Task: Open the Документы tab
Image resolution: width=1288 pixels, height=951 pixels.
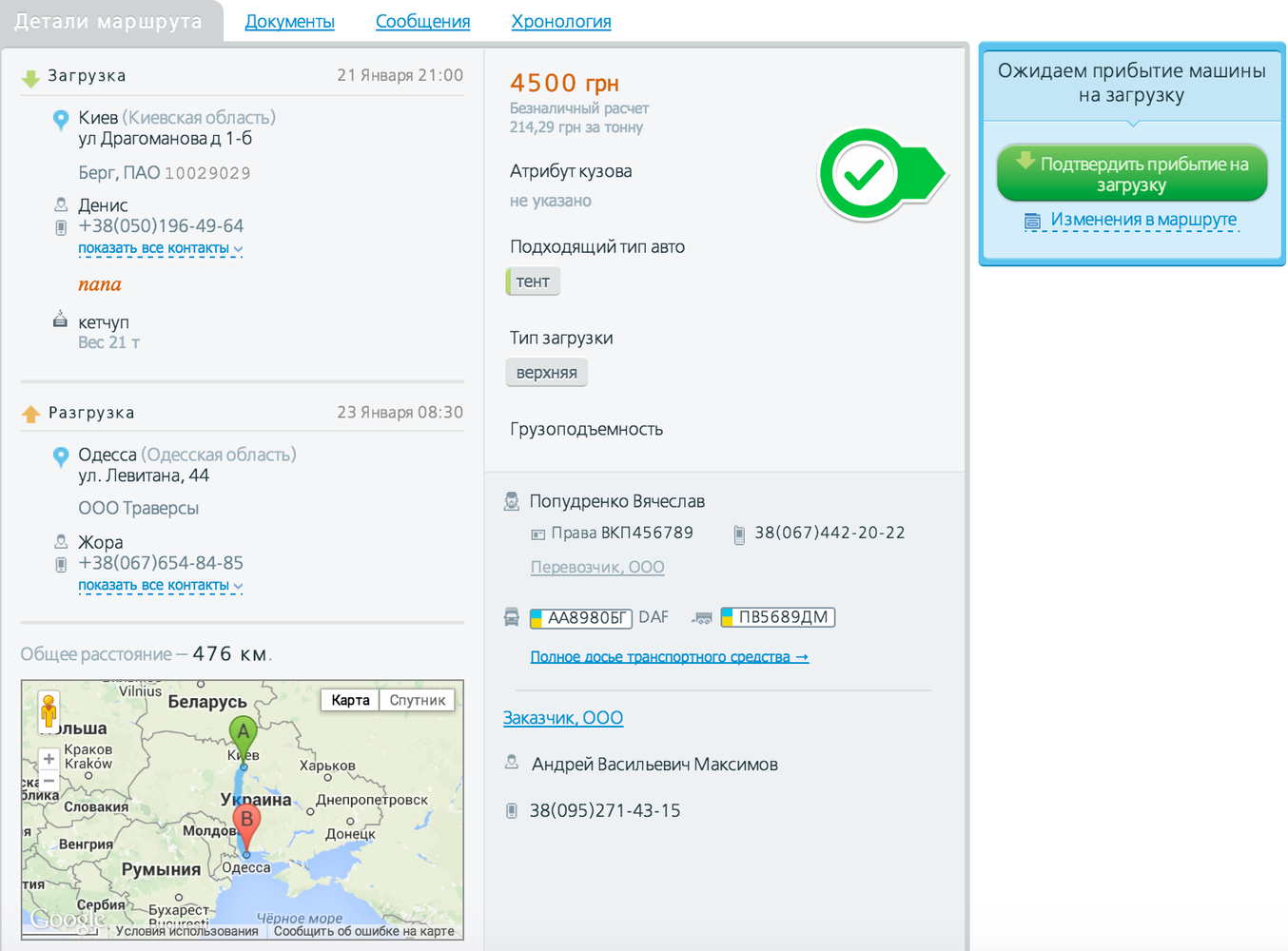Action: pyautogui.click(x=289, y=21)
